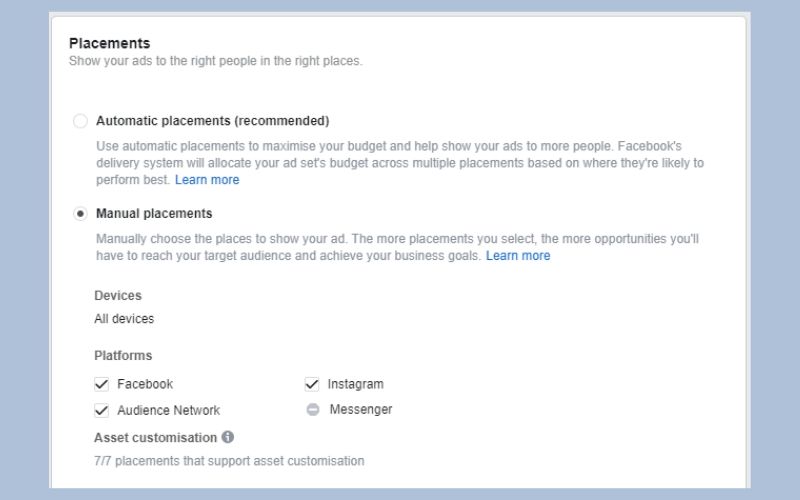Click the Platforms section heading

click(123, 356)
